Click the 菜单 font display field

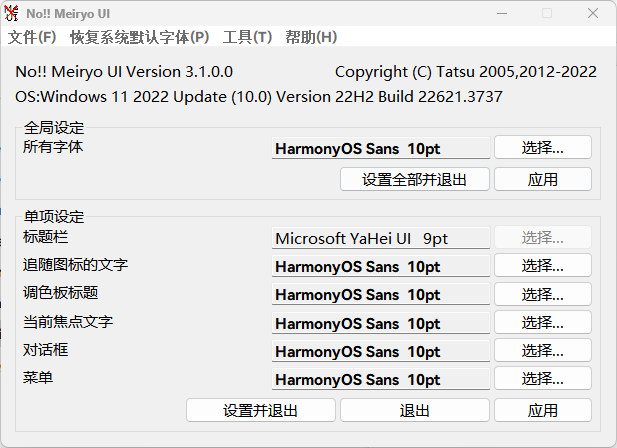click(380, 380)
